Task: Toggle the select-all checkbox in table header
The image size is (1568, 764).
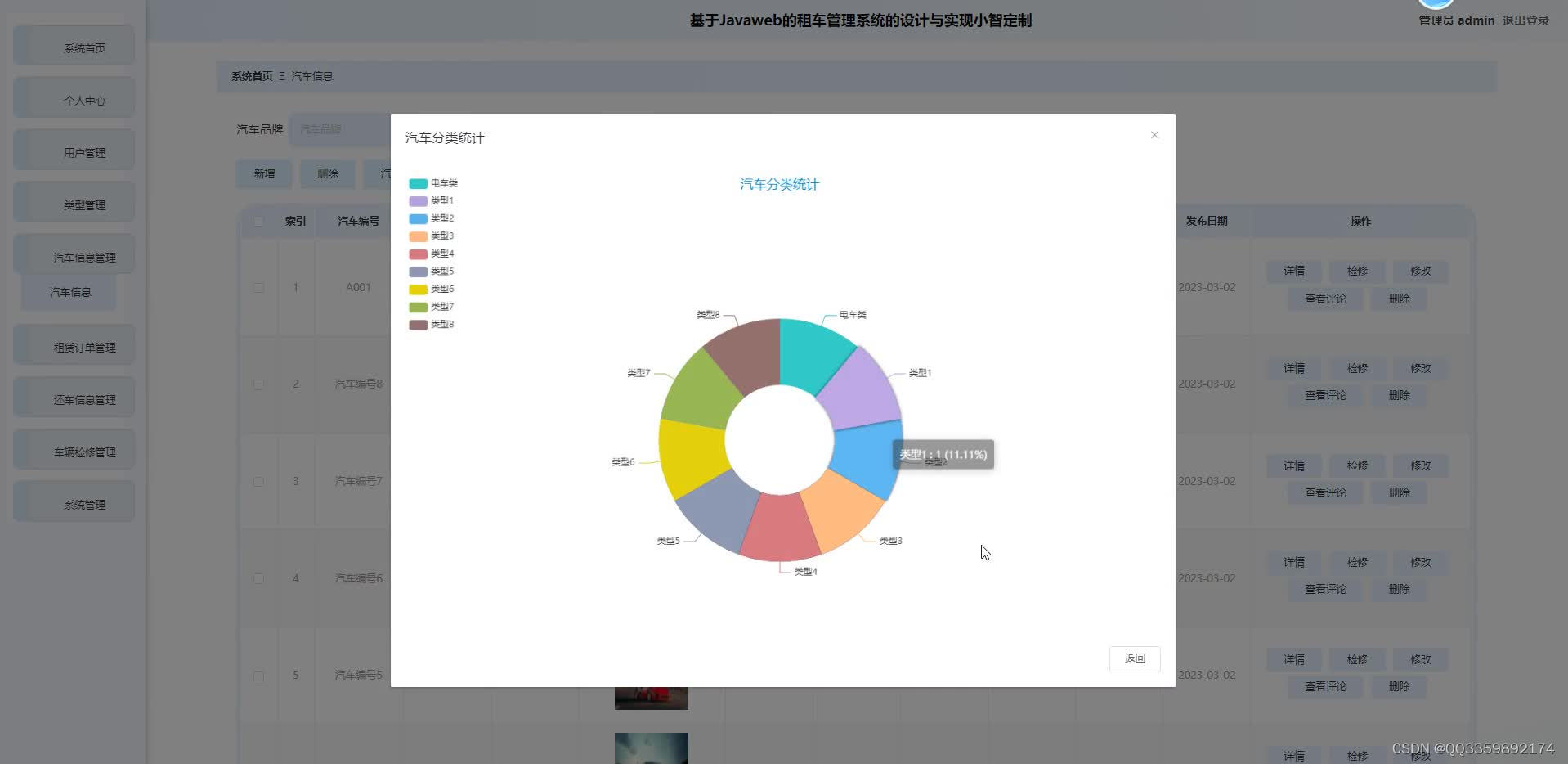Action: 258,221
